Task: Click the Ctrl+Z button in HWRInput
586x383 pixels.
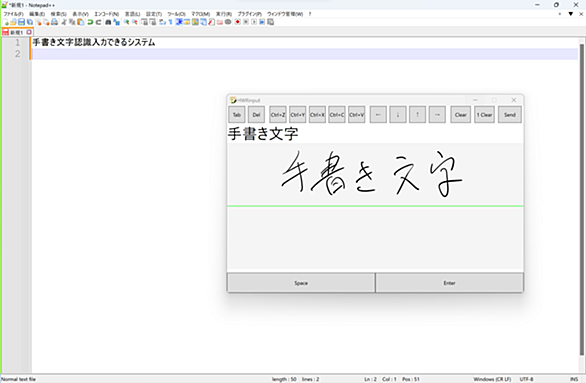Action: [278, 115]
